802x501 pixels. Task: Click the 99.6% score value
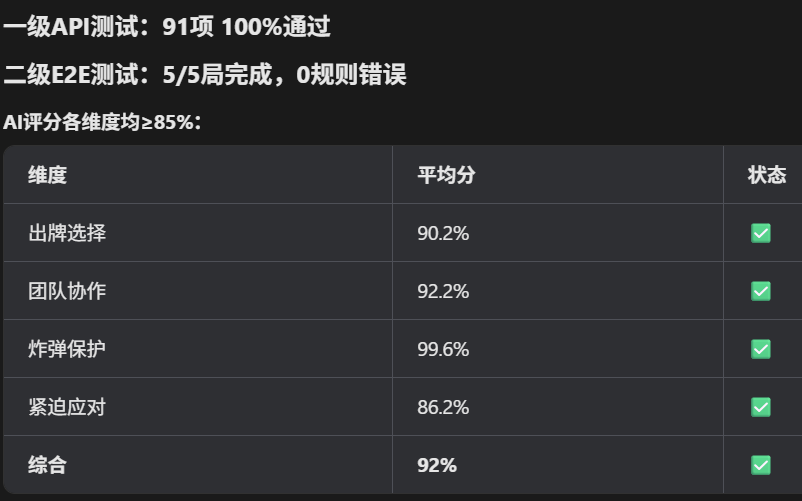click(443, 349)
